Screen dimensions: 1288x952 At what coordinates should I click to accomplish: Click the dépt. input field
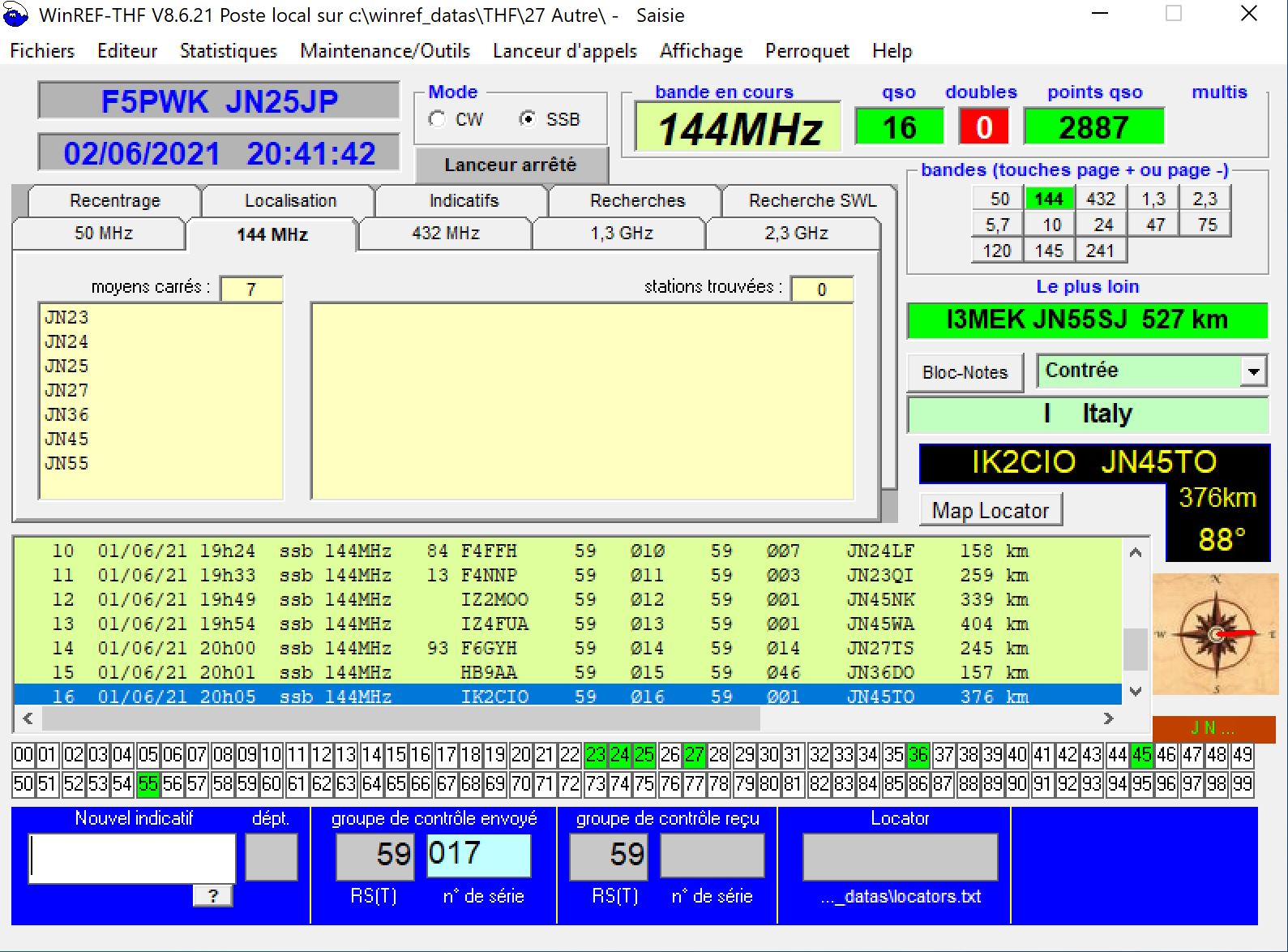(272, 857)
